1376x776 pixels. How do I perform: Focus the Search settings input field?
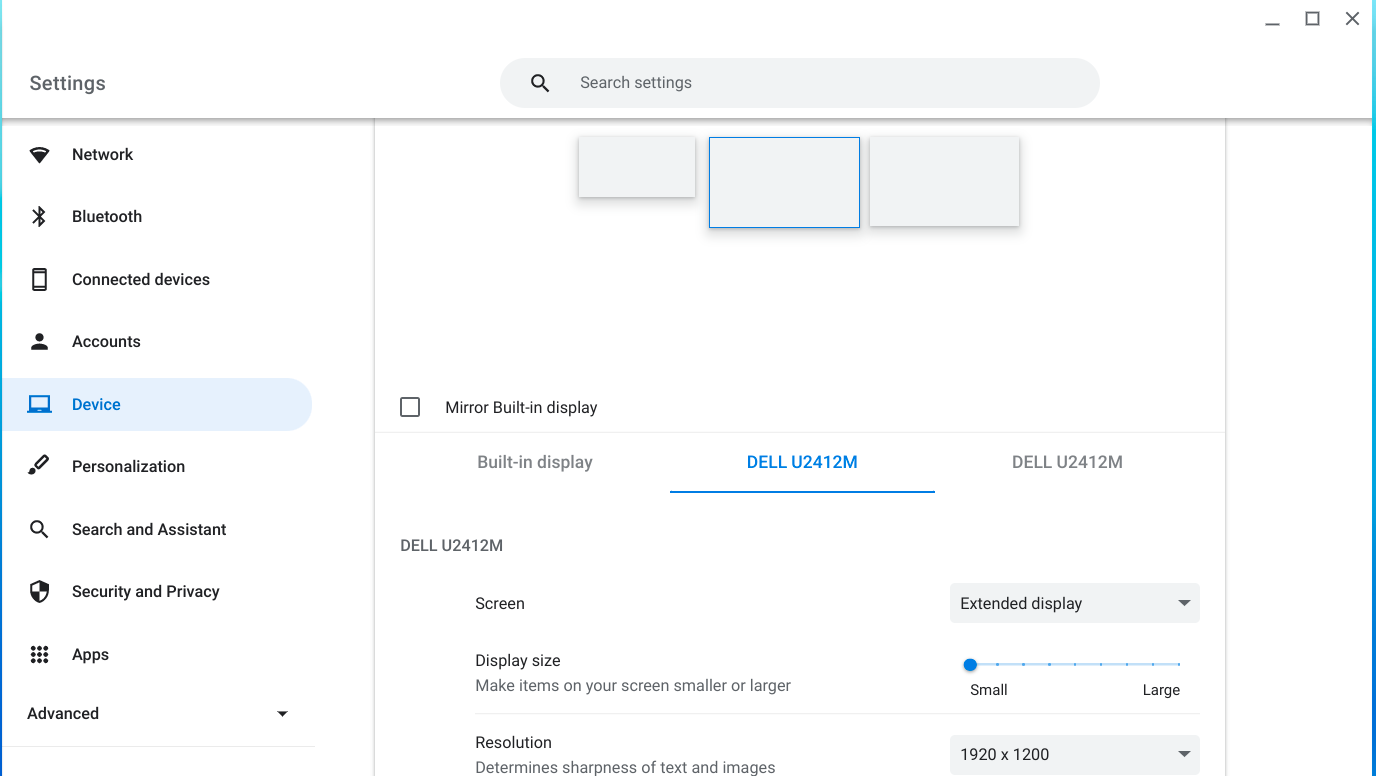(800, 83)
